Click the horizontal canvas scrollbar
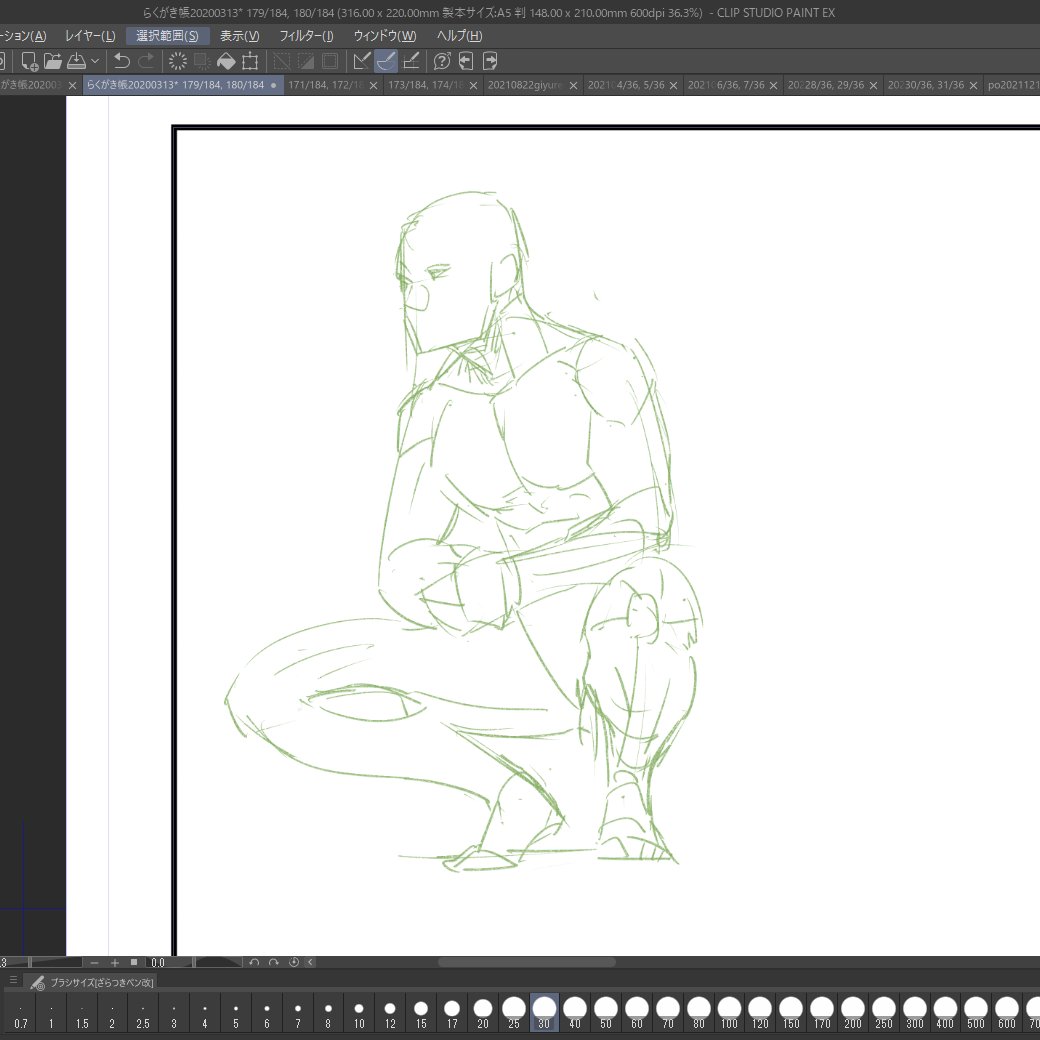 [527, 962]
